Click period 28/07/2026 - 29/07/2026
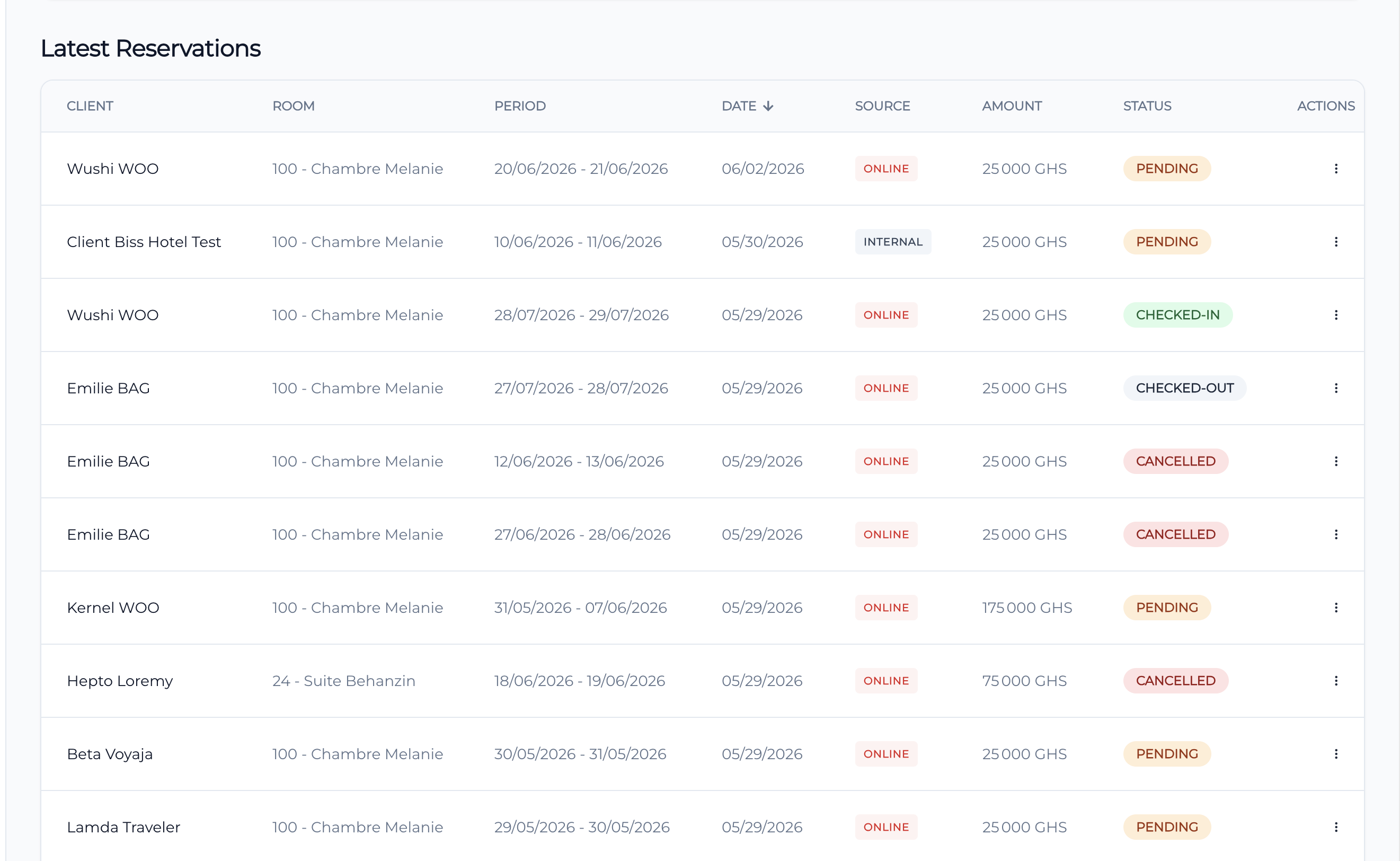1400x861 pixels. [581, 315]
